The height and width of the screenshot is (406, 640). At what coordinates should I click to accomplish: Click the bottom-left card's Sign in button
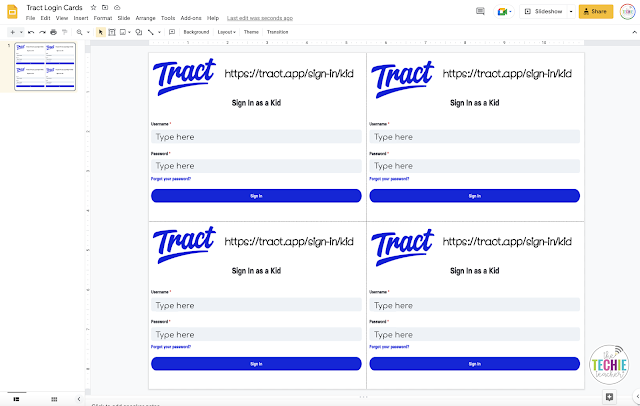pos(256,364)
